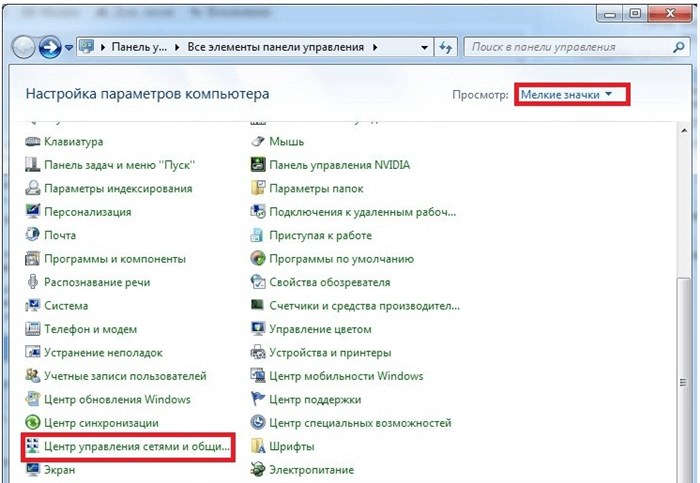Image resolution: width=700 pixels, height=483 pixels.
Task: Open the Телефон и модем icon
Action: (33, 329)
